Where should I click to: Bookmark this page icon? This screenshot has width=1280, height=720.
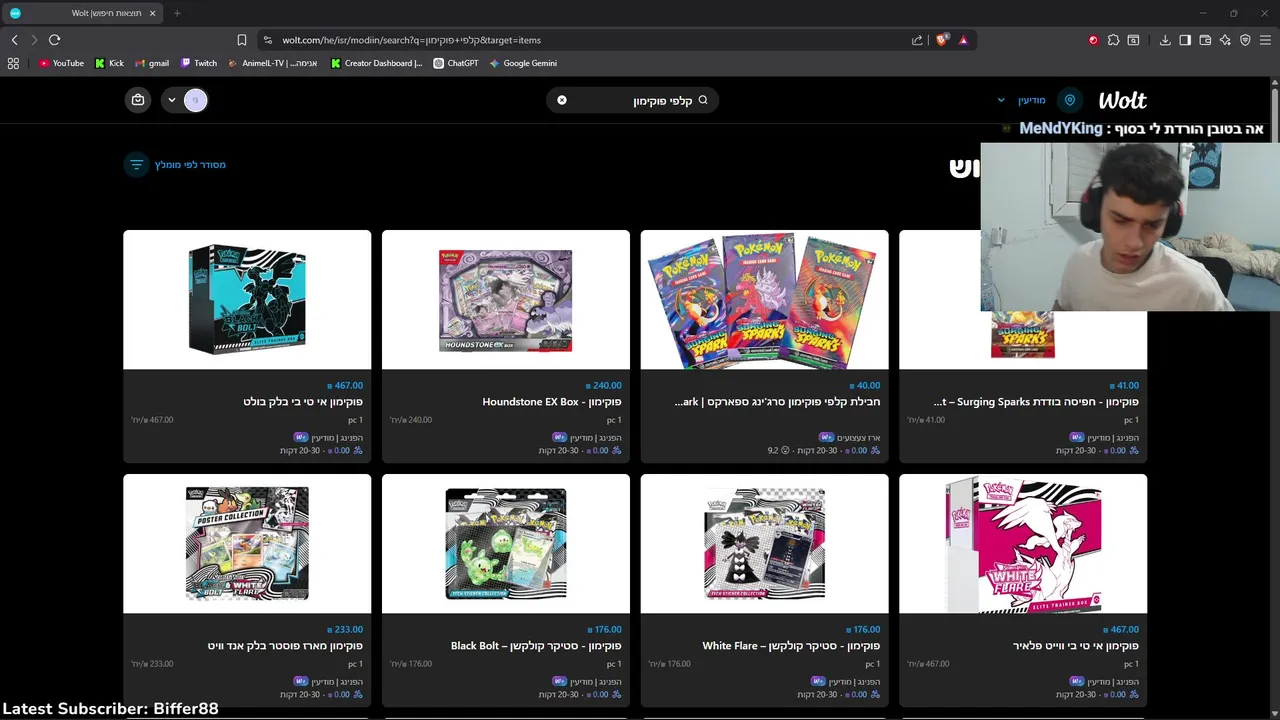pos(242,40)
